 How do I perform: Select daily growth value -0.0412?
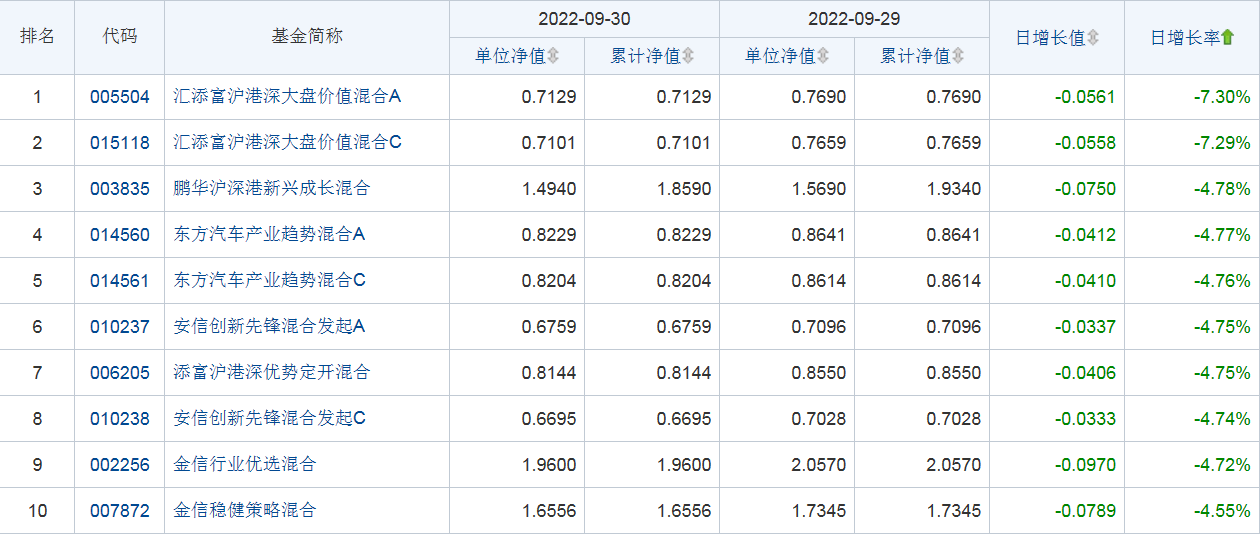[x=1085, y=235]
